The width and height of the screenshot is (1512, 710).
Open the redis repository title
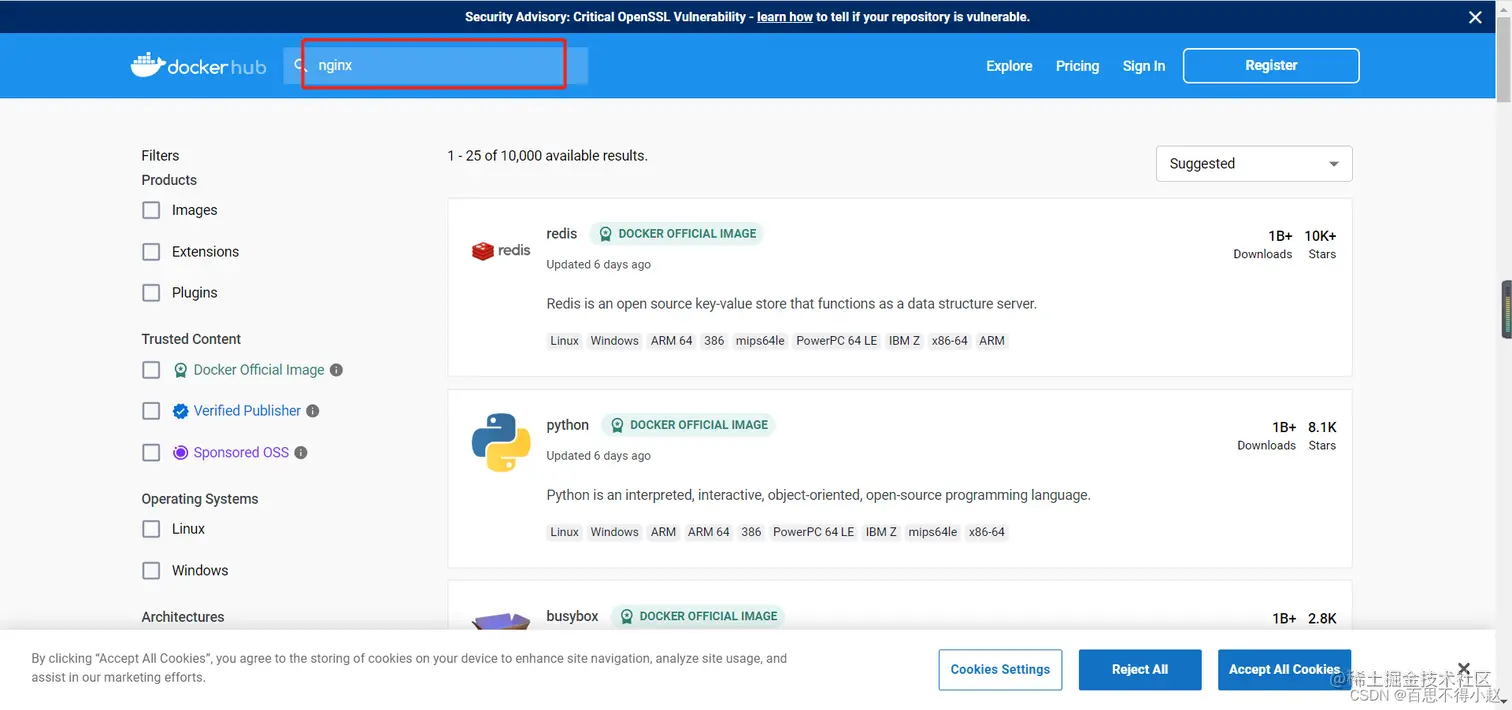point(561,234)
